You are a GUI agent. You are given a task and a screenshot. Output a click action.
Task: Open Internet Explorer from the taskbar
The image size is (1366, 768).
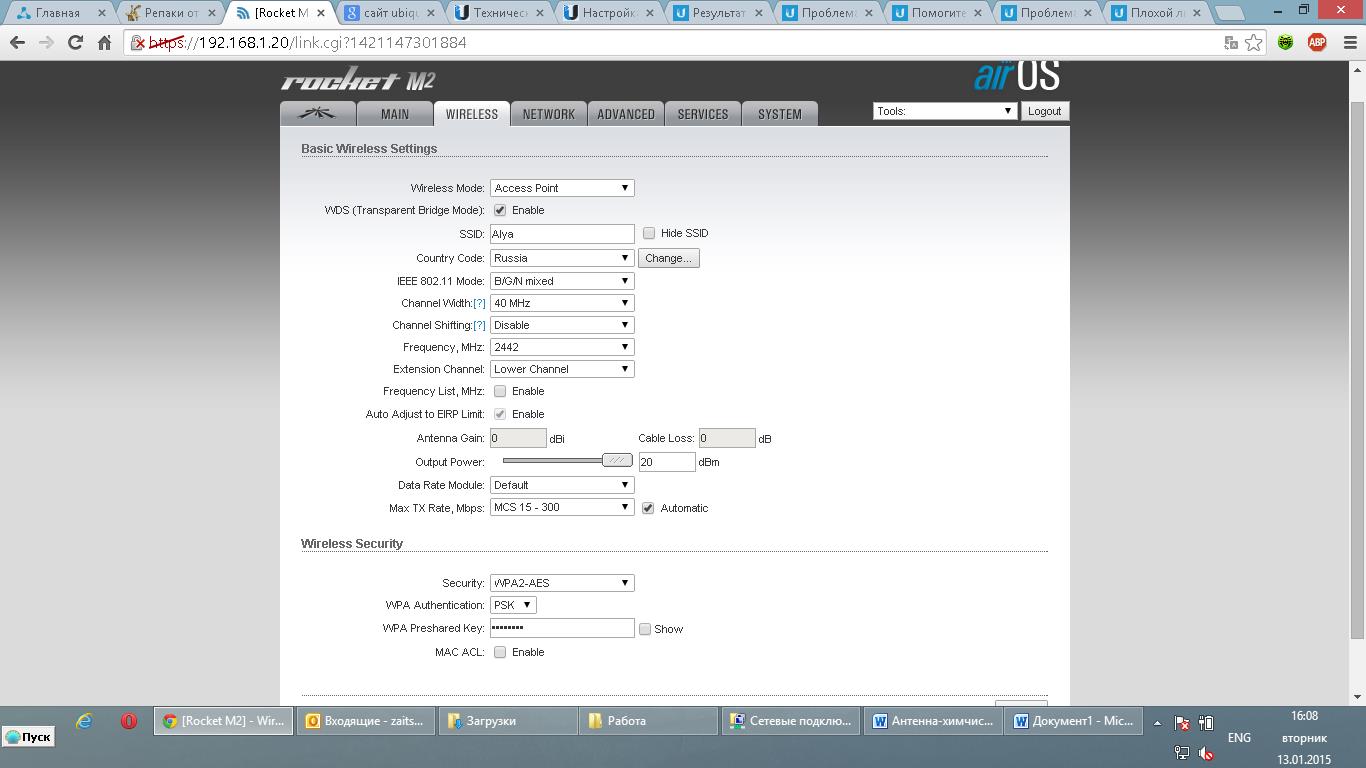[84, 720]
